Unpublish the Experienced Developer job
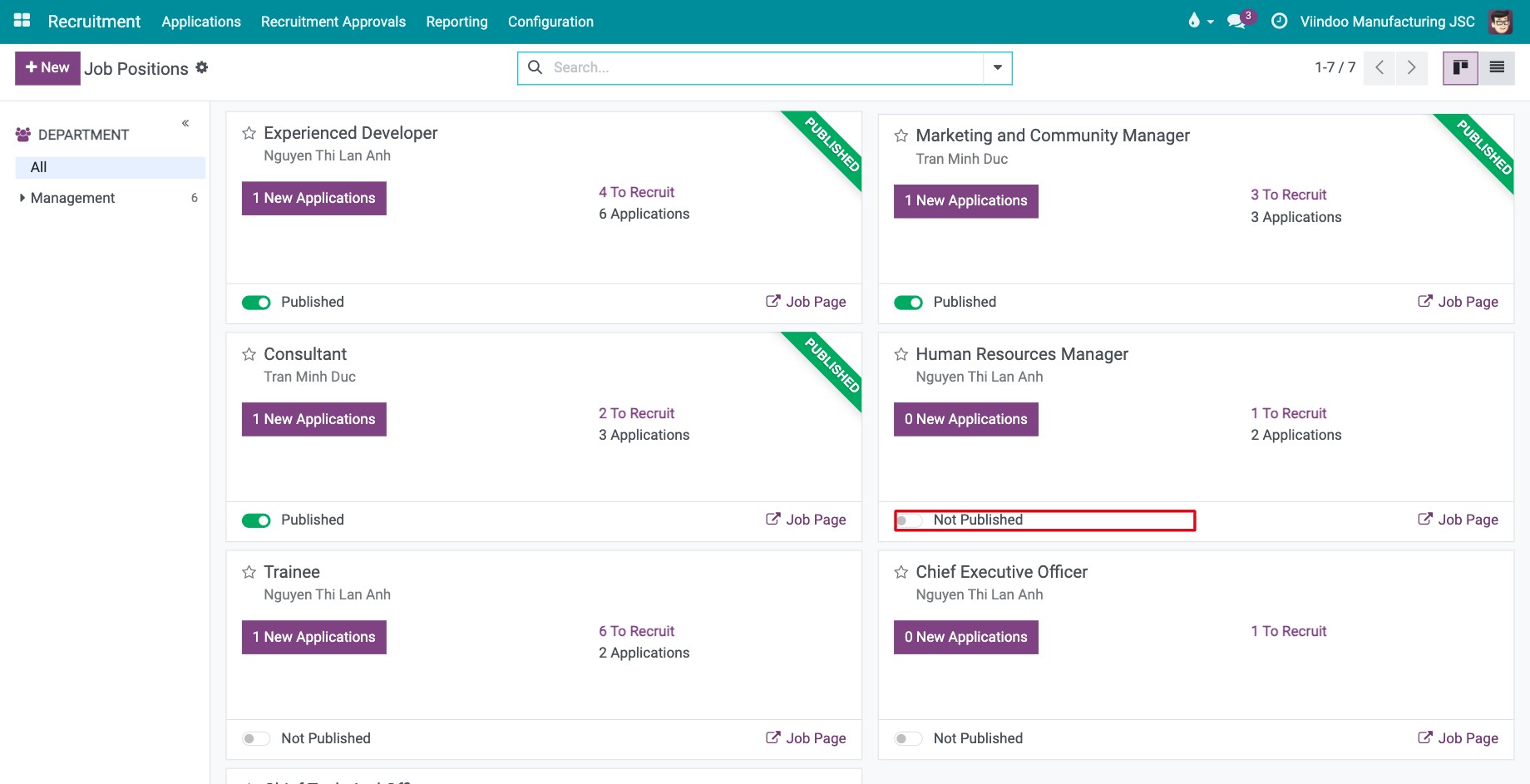The image size is (1530, 784). tap(256, 303)
